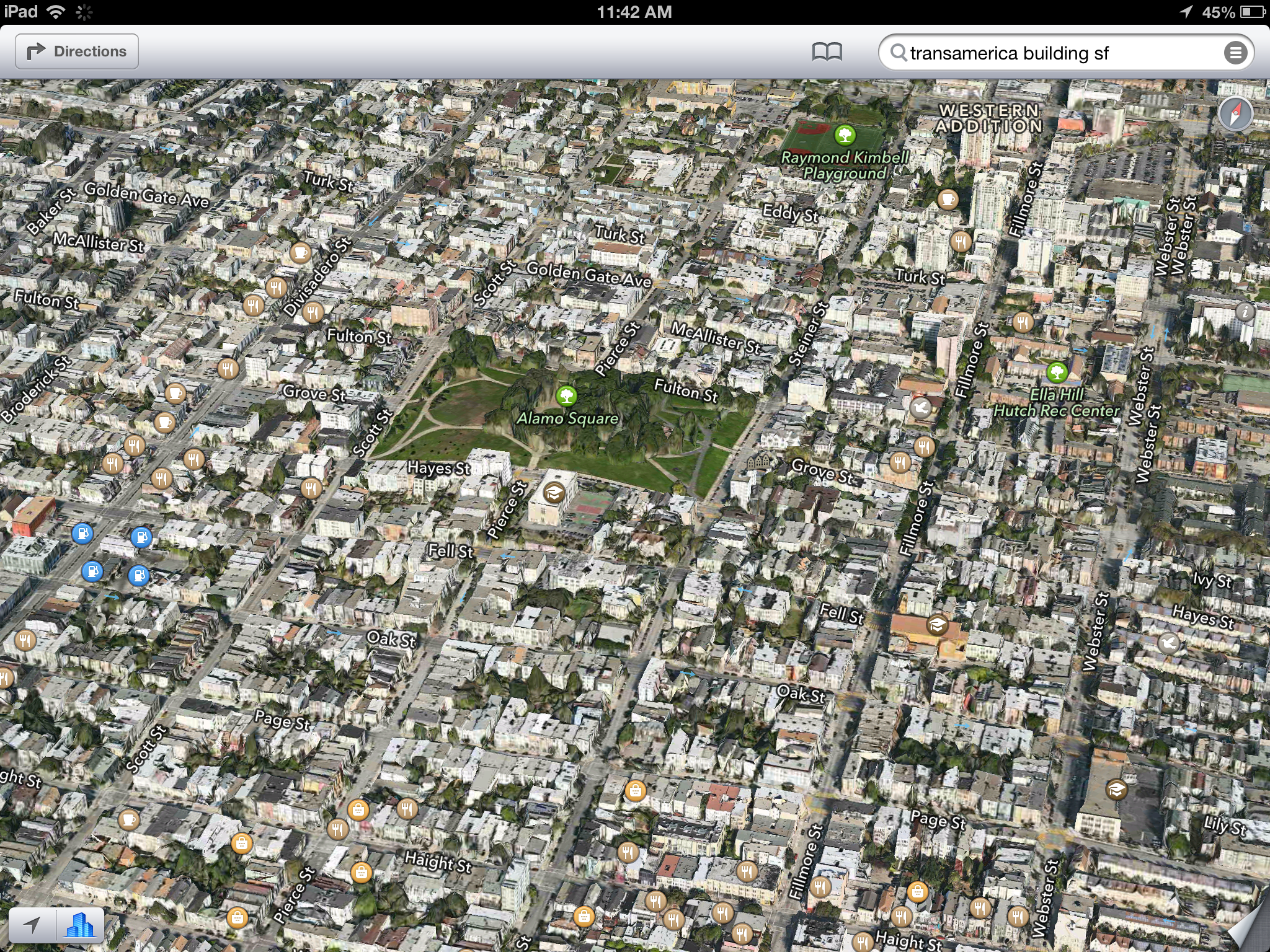Select the Raymond Kimbell Playground tree pin
Viewport: 1270px width, 952px height.
tap(845, 134)
